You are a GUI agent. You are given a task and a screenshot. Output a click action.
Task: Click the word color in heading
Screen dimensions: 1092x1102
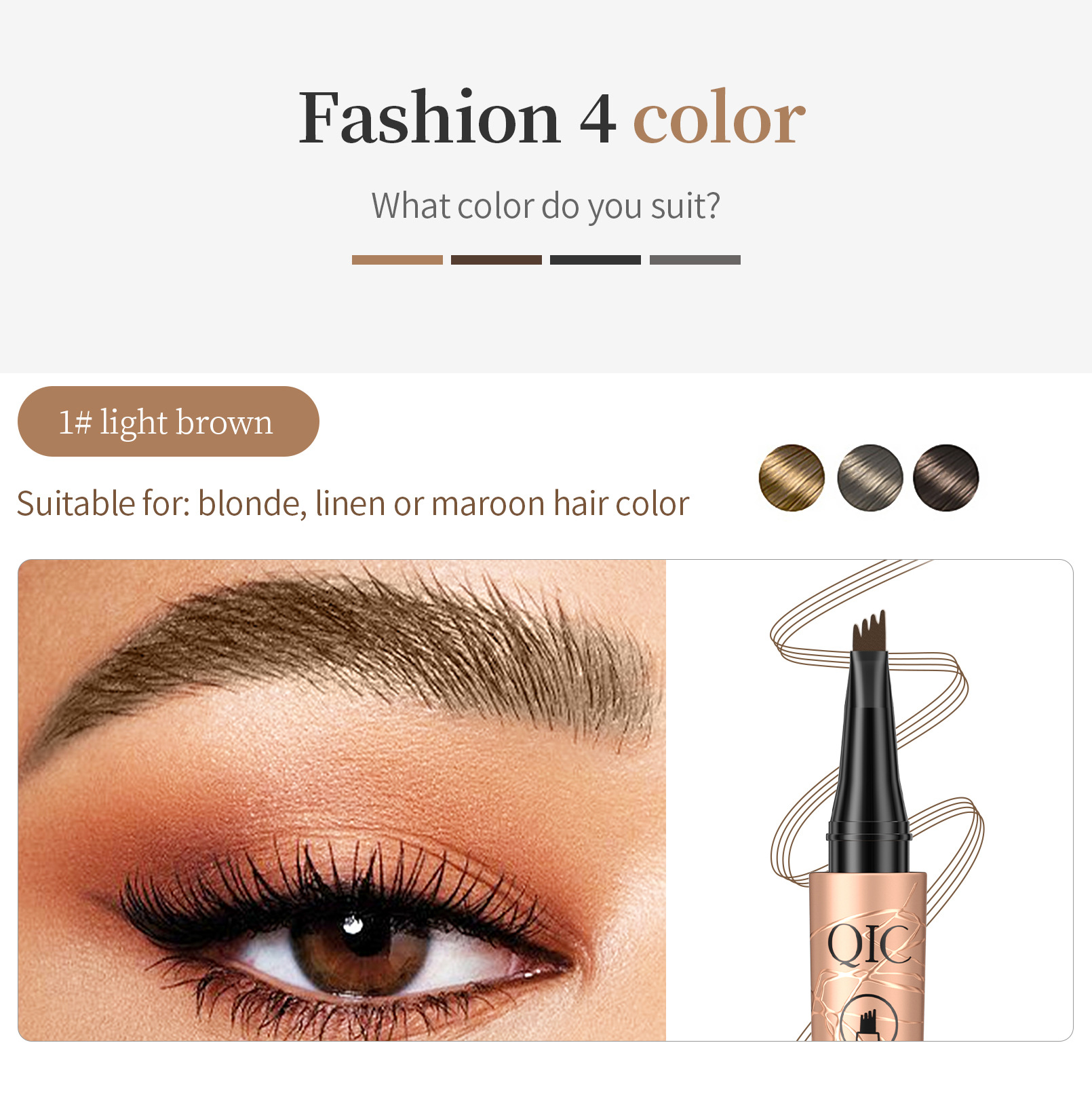719,119
